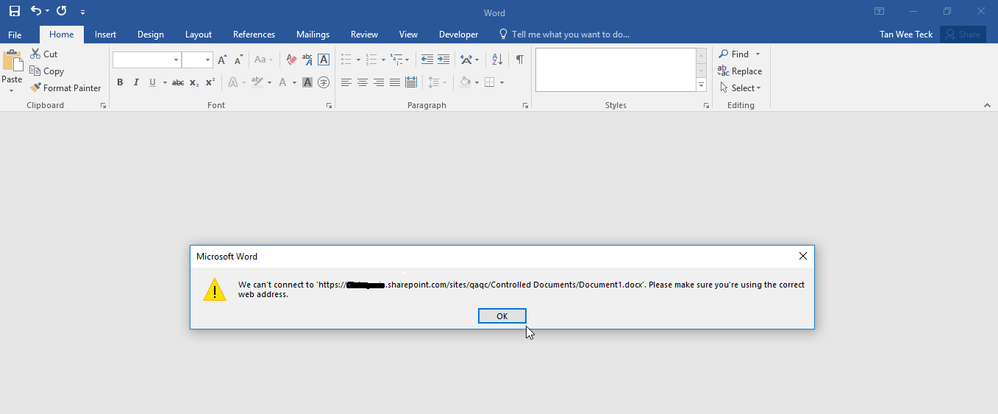998x414 pixels.
Task: Expand the Styles gallery More arrow
Action: tap(701, 85)
